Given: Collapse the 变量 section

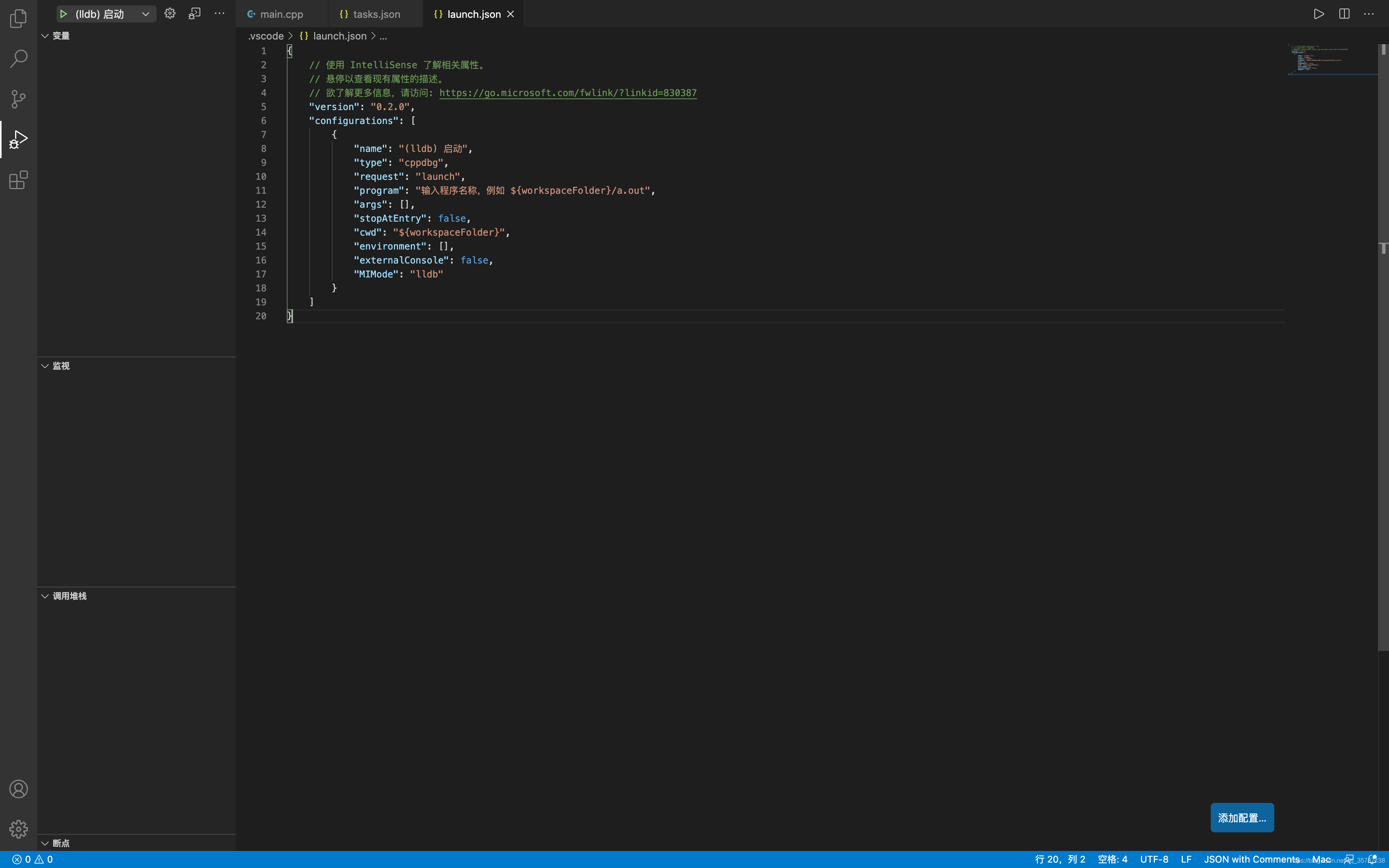Looking at the screenshot, I should pyautogui.click(x=45, y=36).
